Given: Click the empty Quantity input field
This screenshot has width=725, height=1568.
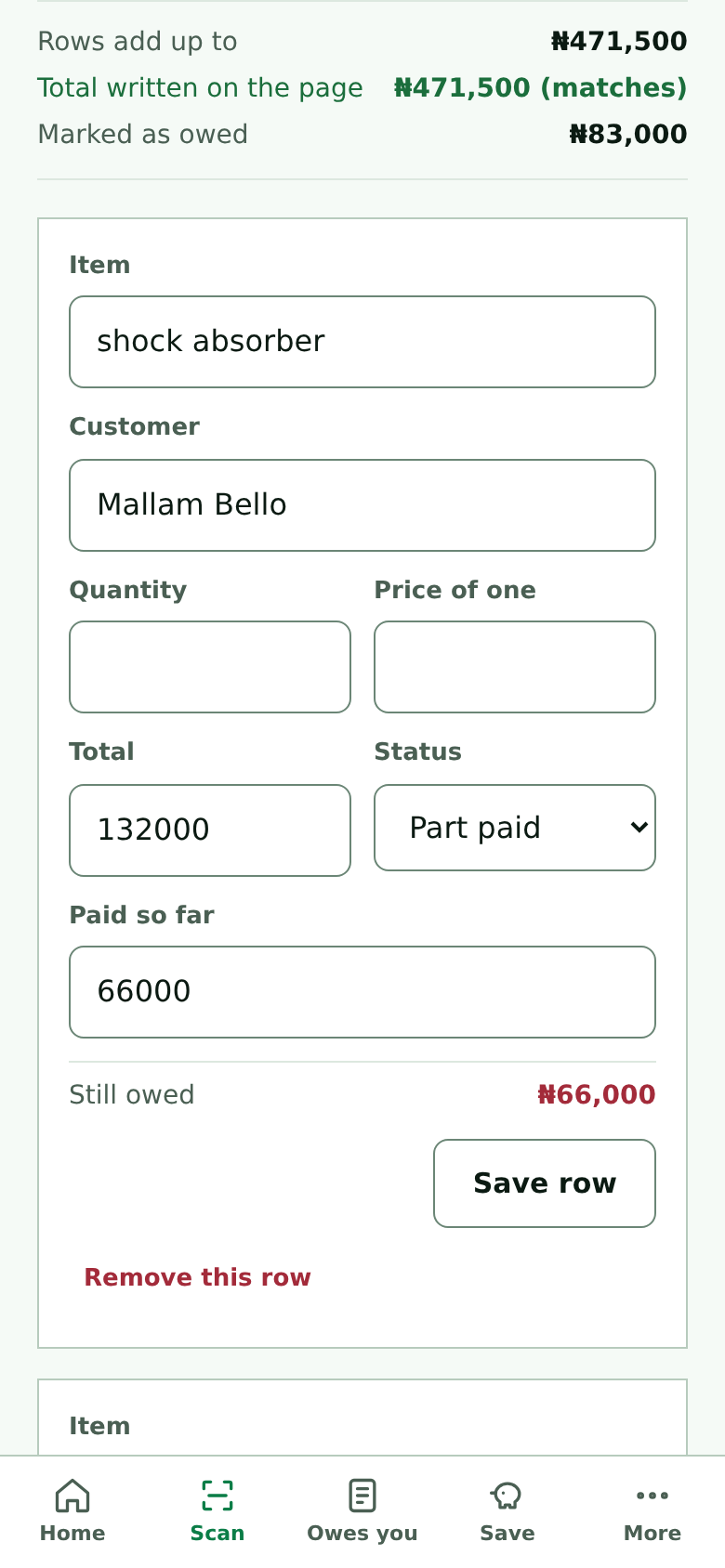Looking at the screenshot, I should tap(210, 667).
